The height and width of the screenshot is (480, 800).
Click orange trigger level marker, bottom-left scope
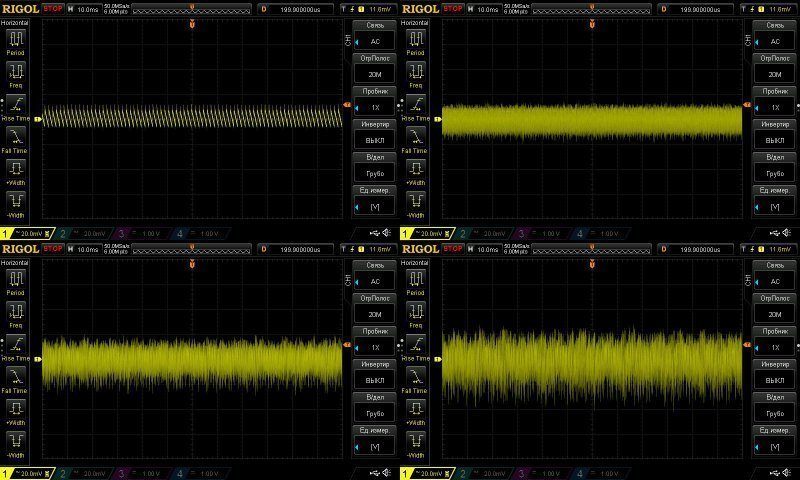coord(347,345)
